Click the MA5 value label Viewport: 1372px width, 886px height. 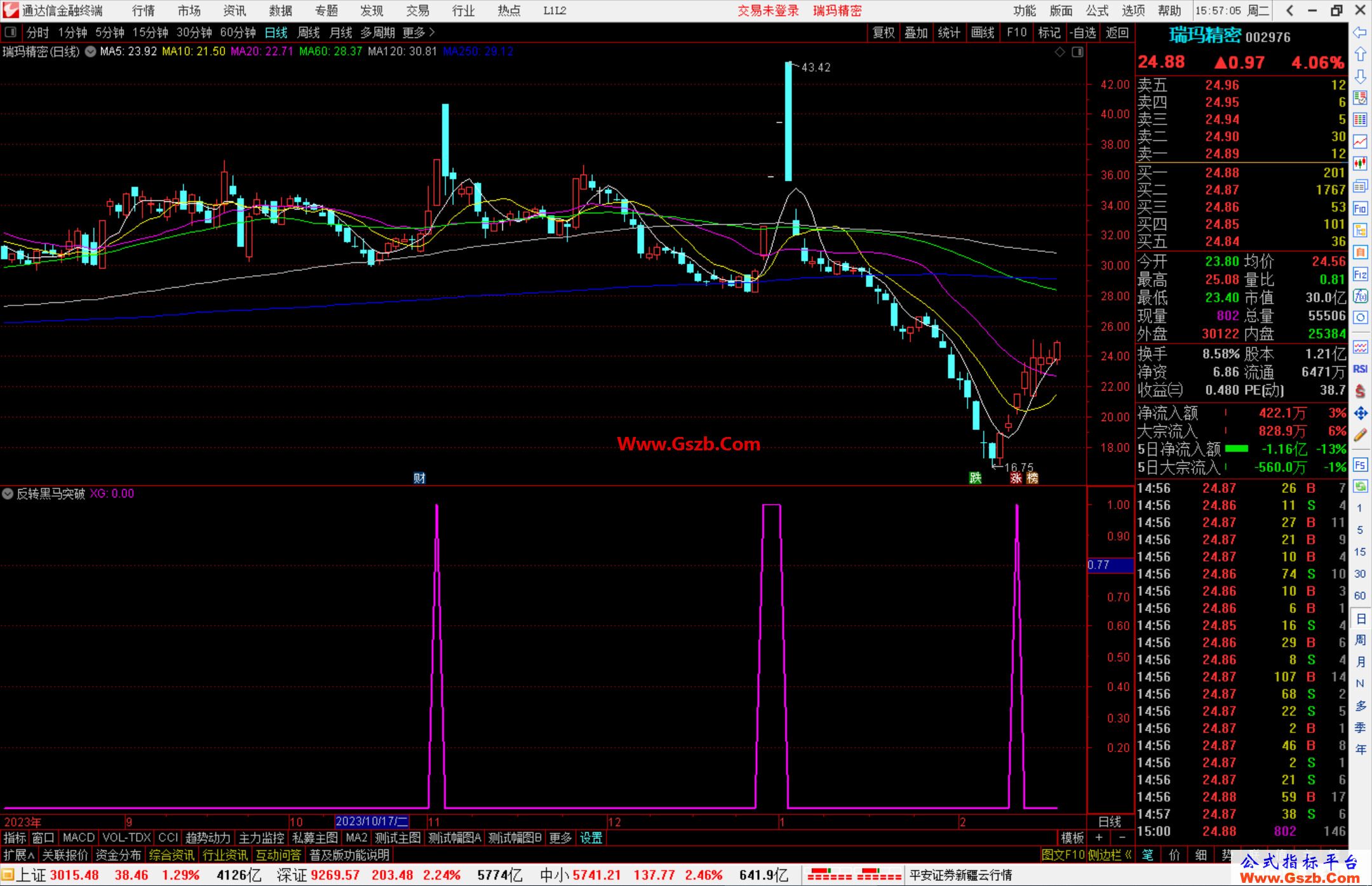click(128, 51)
